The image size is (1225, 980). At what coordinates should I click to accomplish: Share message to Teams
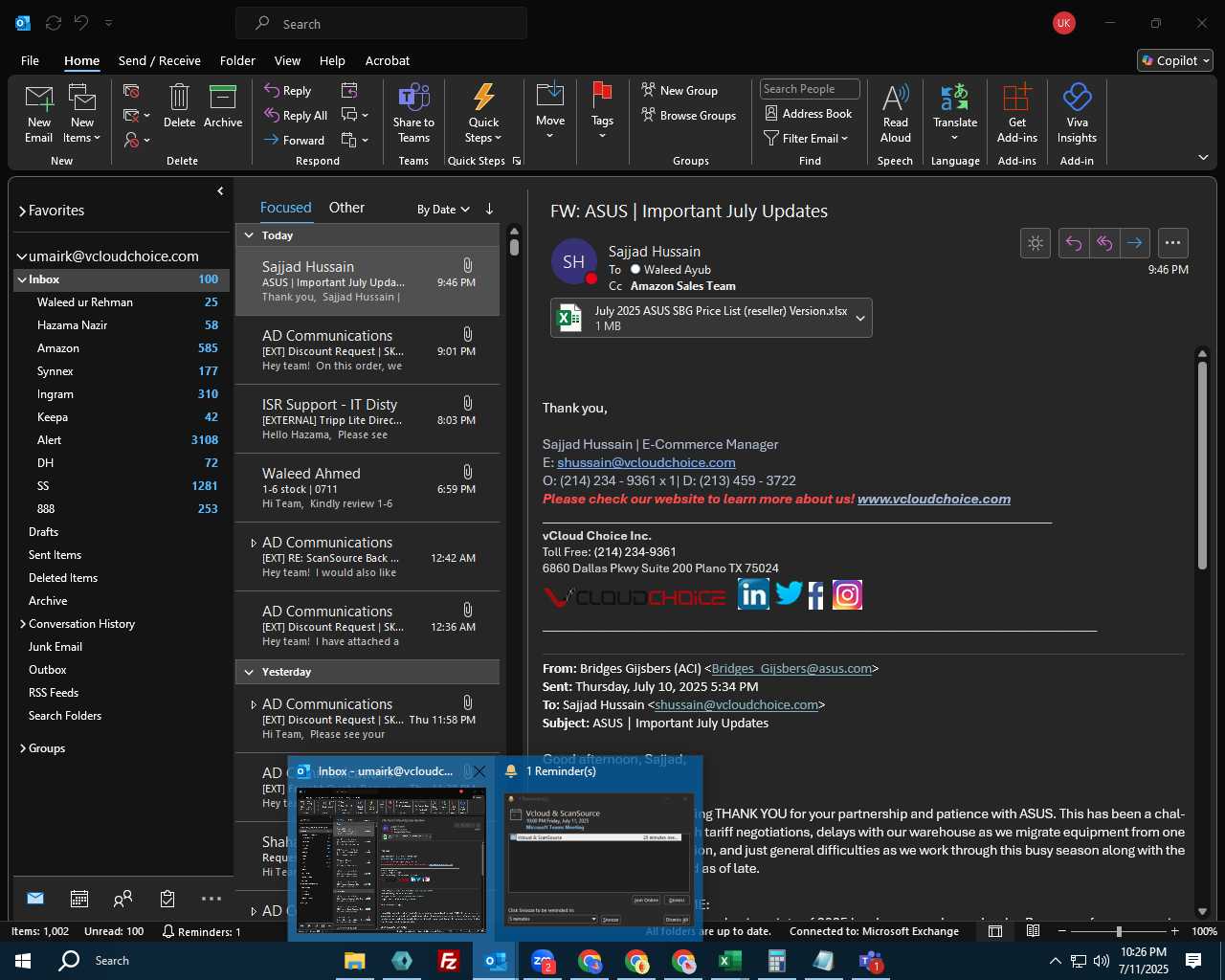[x=413, y=114]
